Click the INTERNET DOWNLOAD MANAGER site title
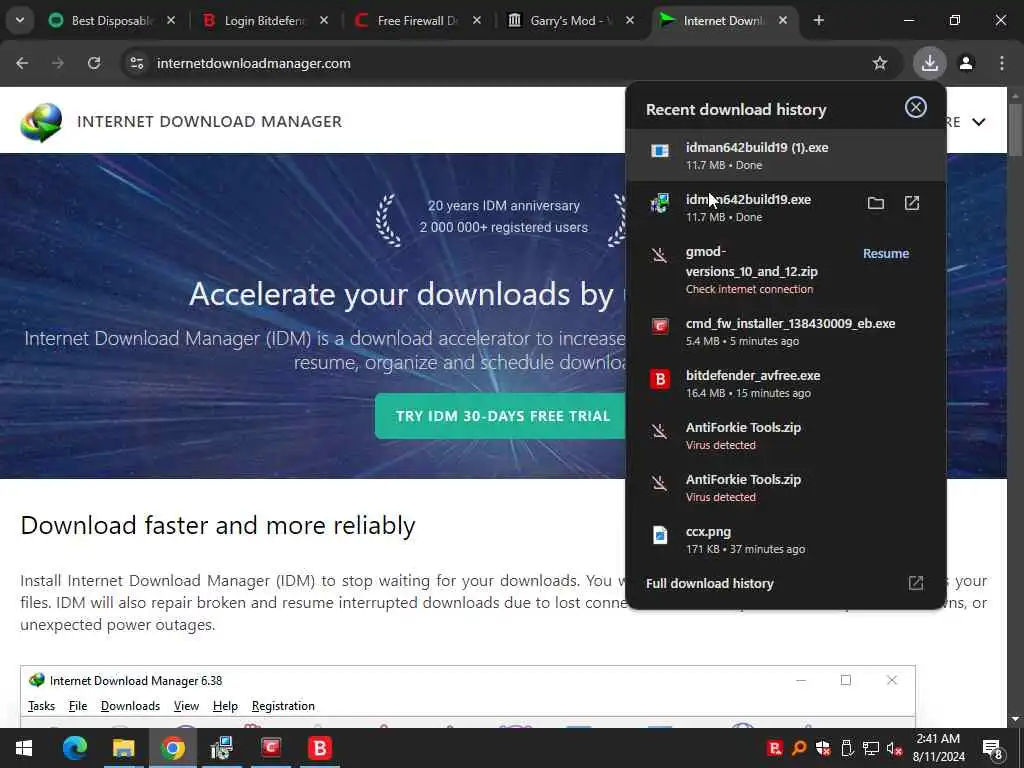 (x=210, y=121)
